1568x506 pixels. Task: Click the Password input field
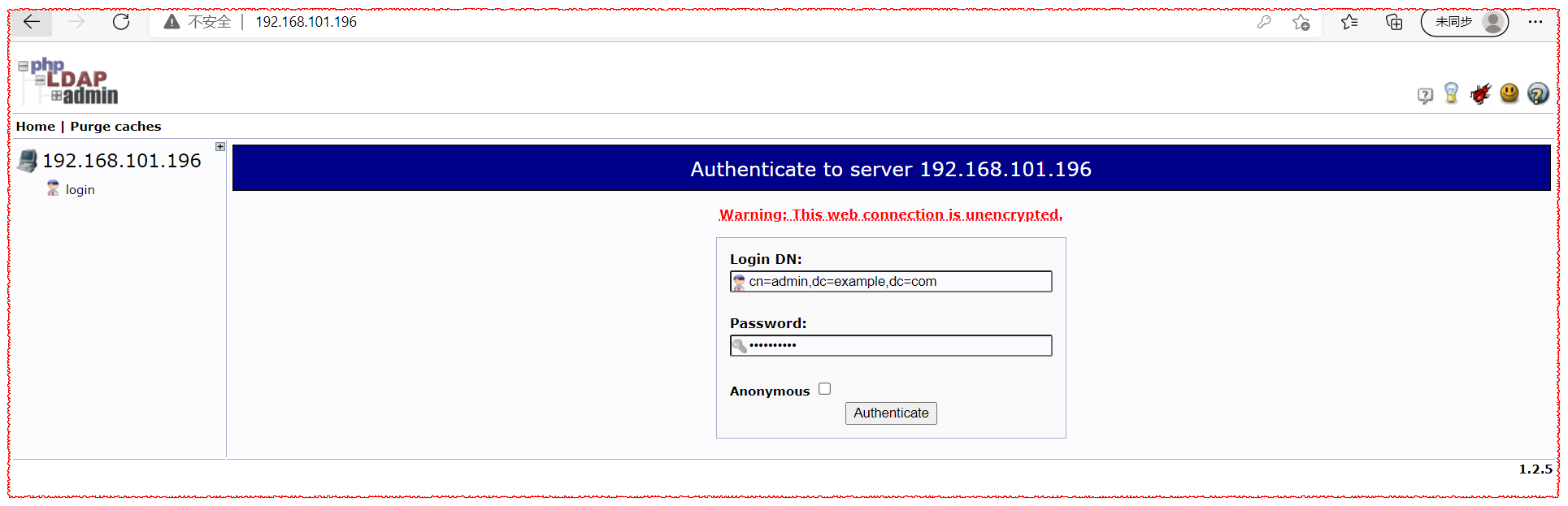click(x=891, y=346)
